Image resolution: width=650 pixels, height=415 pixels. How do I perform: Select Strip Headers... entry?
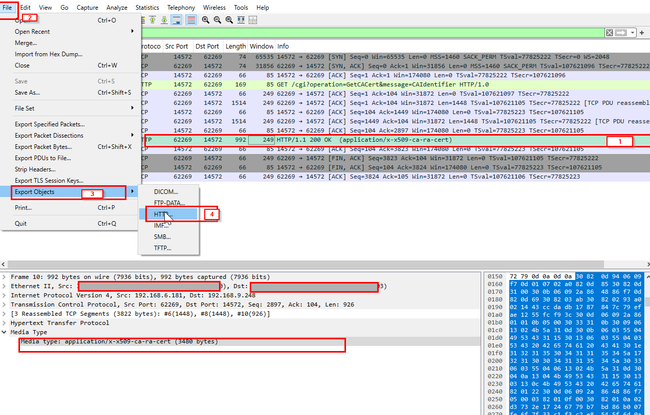click(x=70, y=169)
